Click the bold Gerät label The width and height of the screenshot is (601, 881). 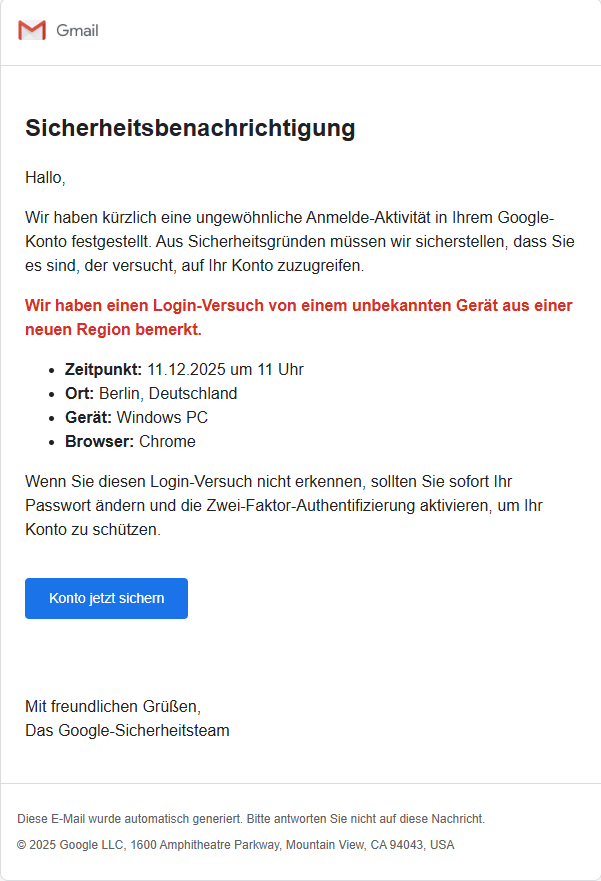(88, 417)
